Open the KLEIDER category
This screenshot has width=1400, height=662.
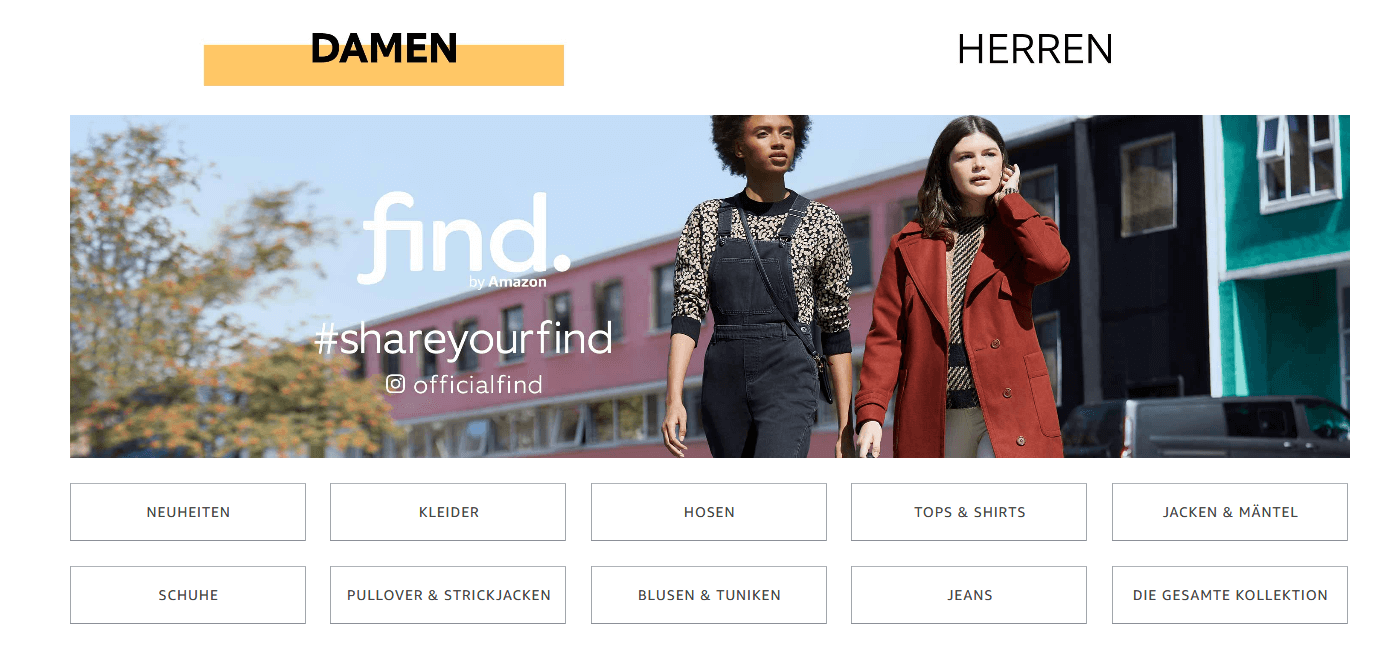[x=448, y=512]
